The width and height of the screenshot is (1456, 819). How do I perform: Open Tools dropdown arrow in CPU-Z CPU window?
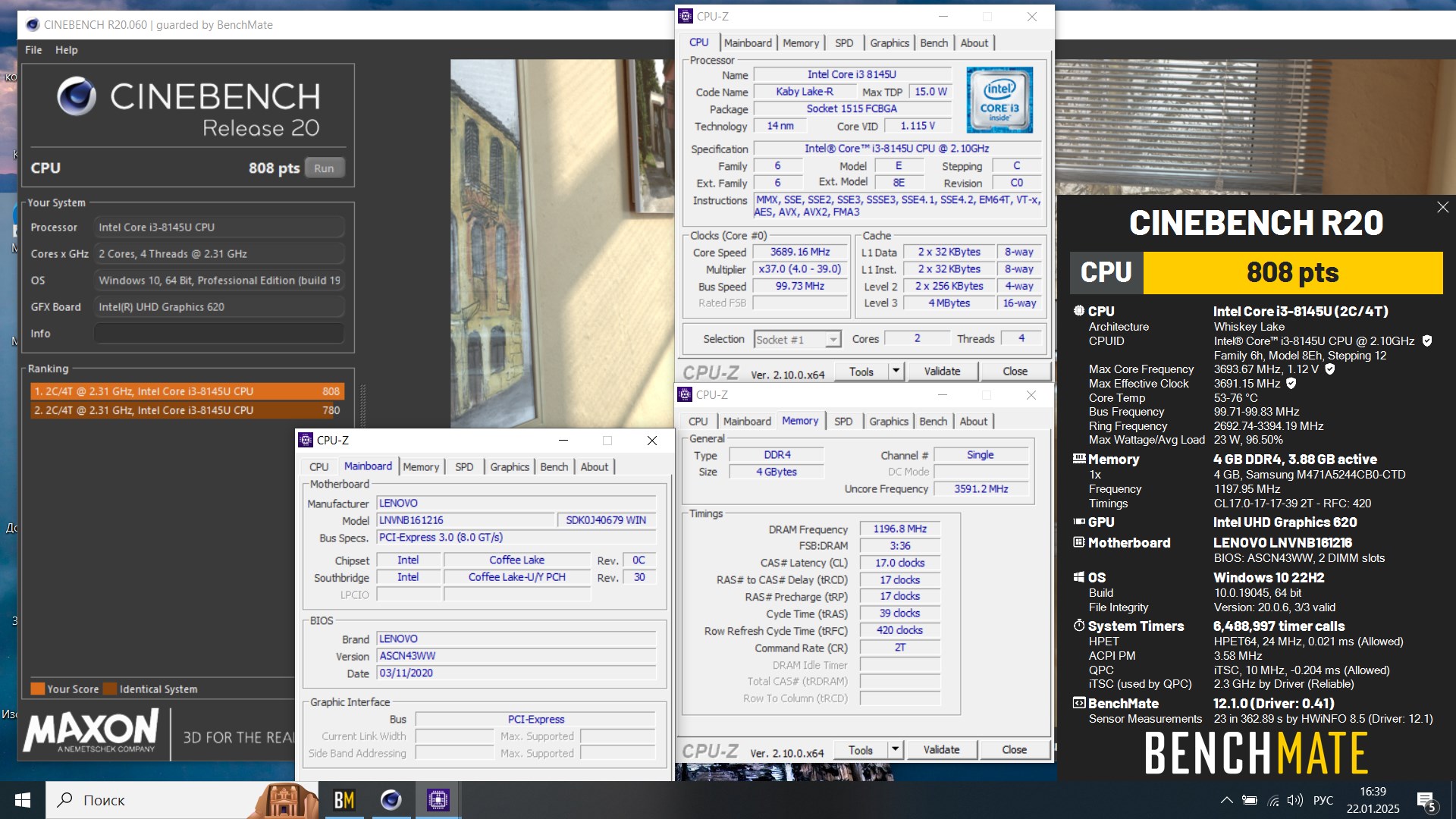896,371
